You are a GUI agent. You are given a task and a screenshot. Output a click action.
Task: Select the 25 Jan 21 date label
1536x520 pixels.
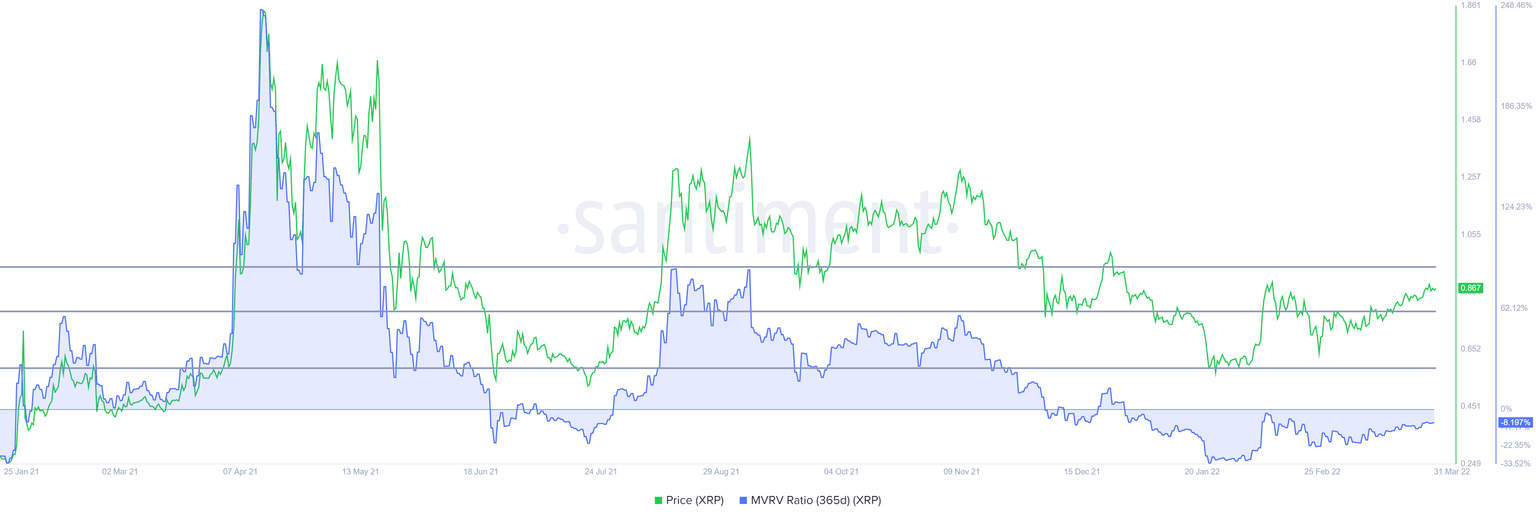point(21,470)
